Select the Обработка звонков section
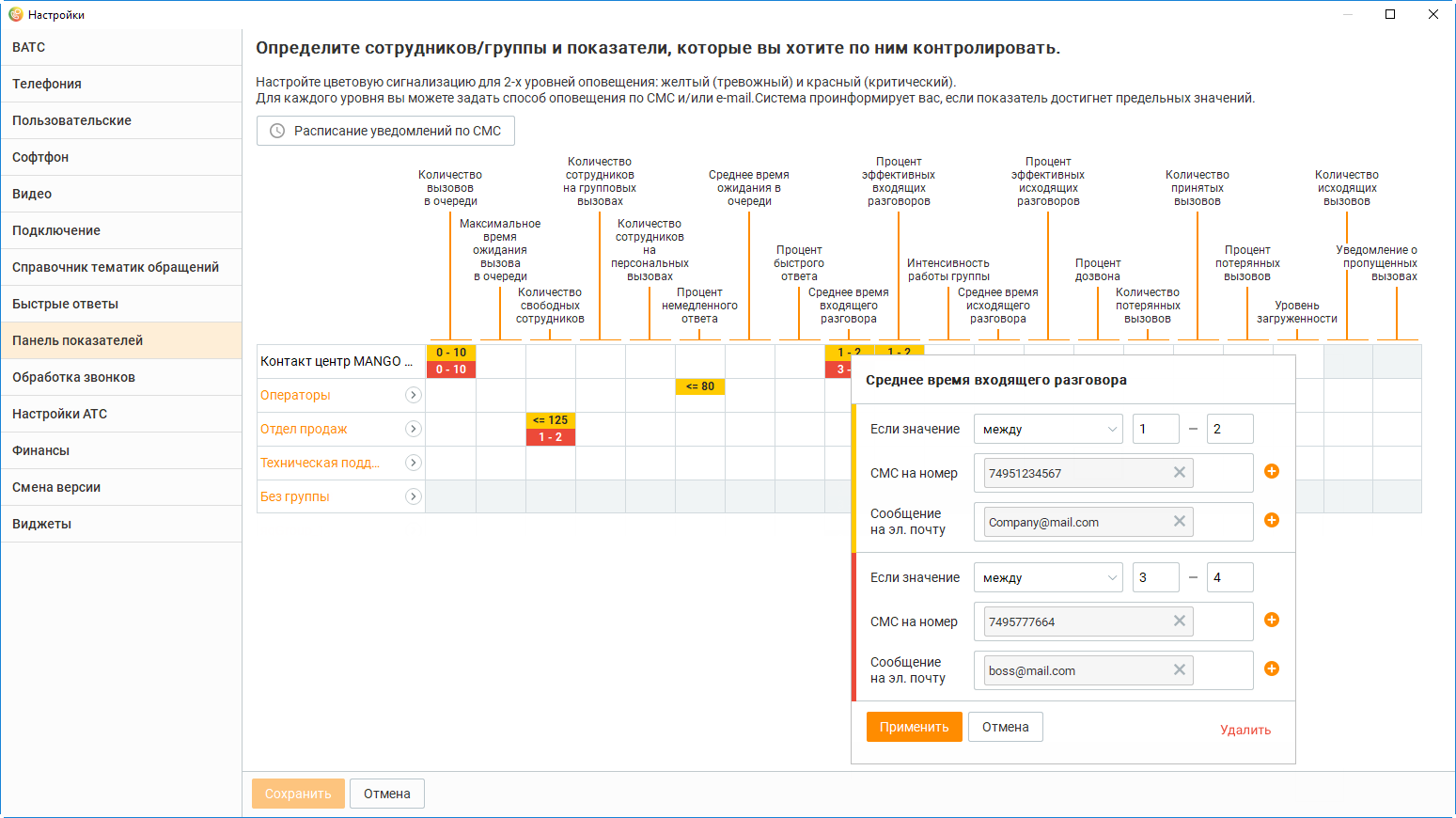 tap(121, 377)
